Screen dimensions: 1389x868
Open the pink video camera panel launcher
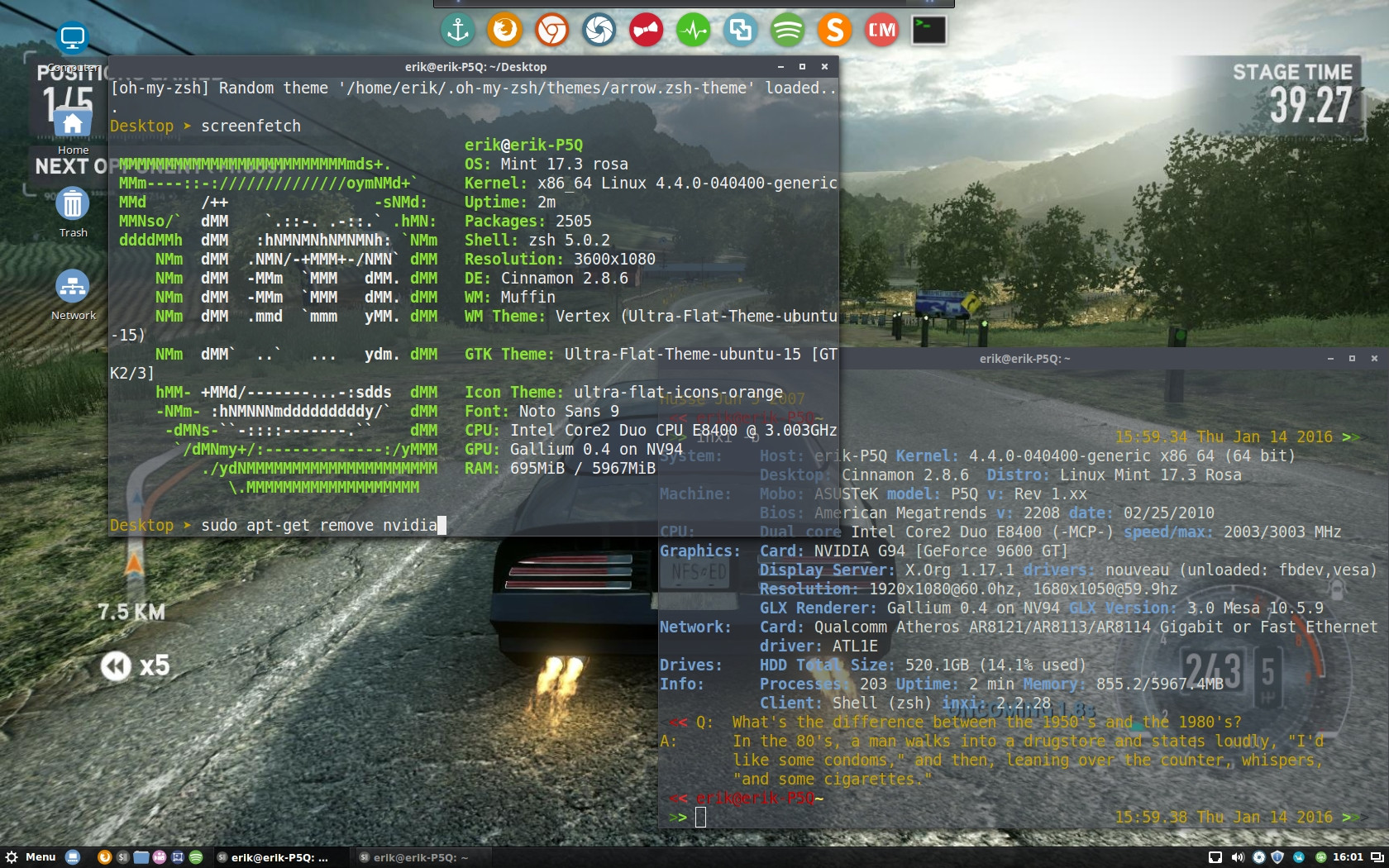tap(159, 857)
